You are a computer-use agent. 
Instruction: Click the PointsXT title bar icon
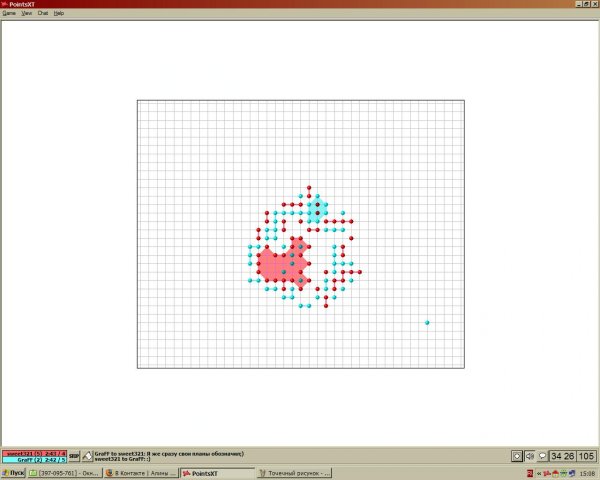(4, 4)
